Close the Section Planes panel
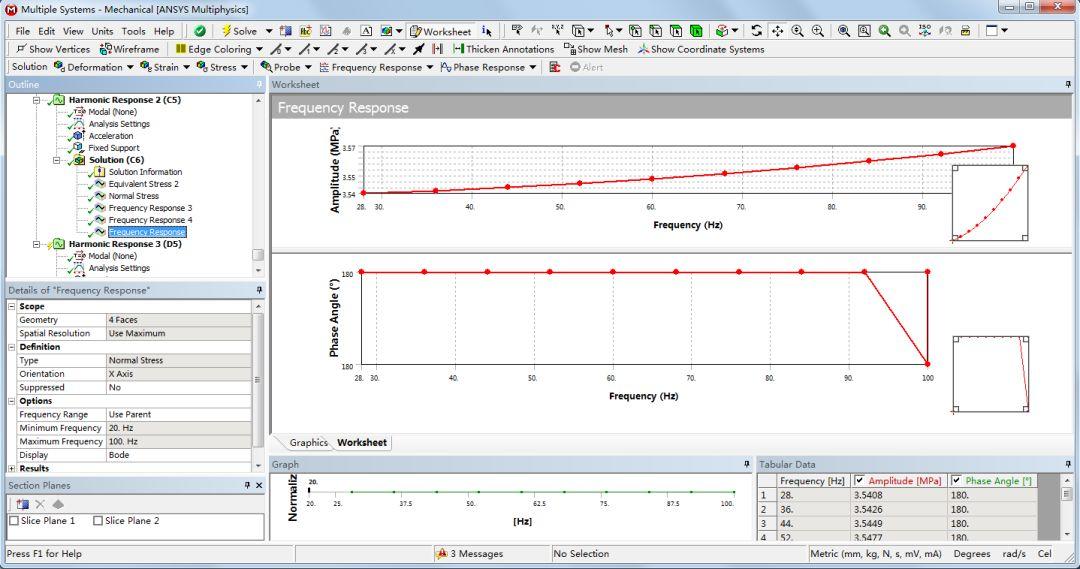The image size is (1080, 569). tap(259, 485)
